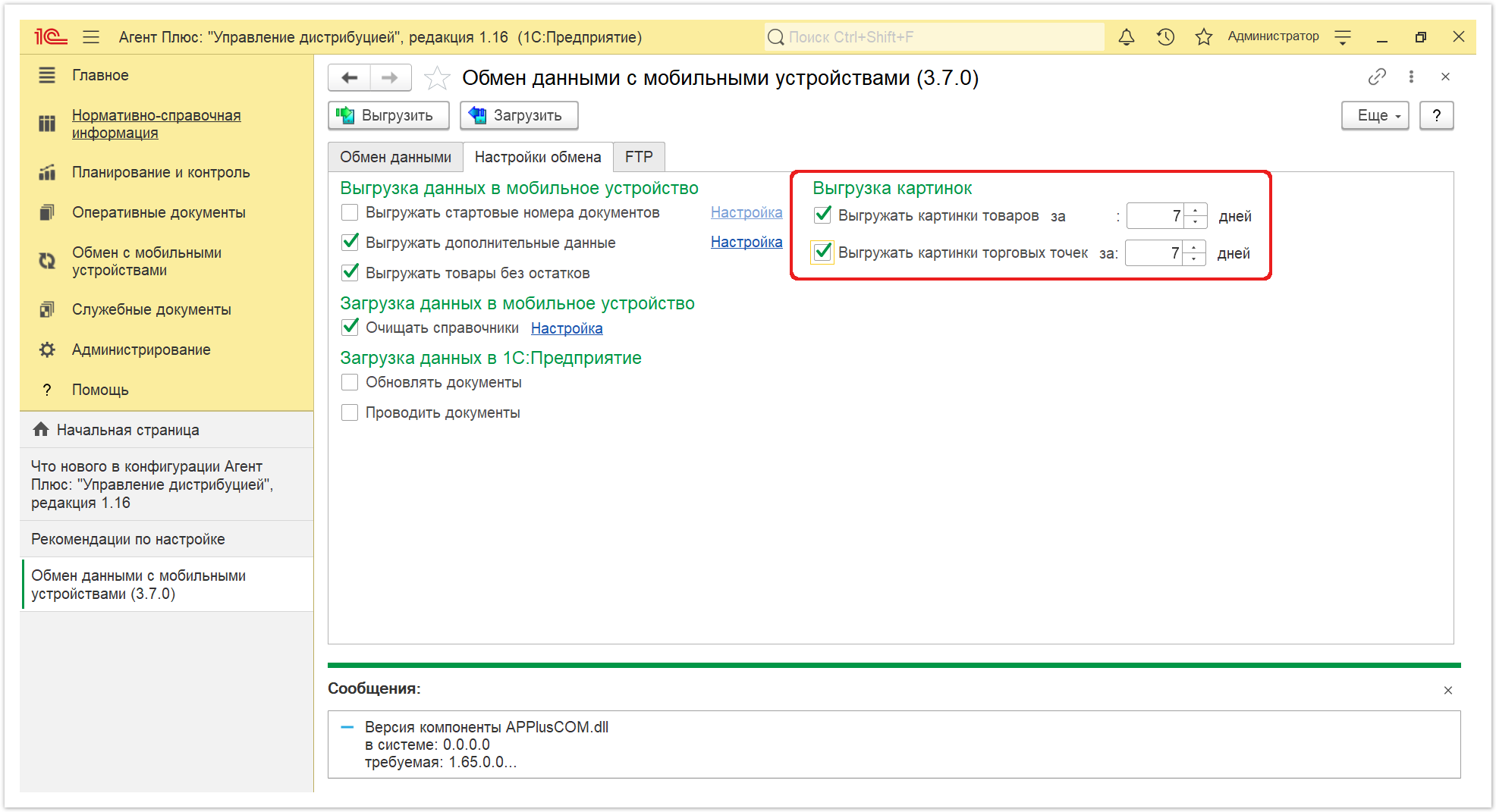Open Что нового в конфигурации page
The image size is (1496, 812).
[167, 484]
